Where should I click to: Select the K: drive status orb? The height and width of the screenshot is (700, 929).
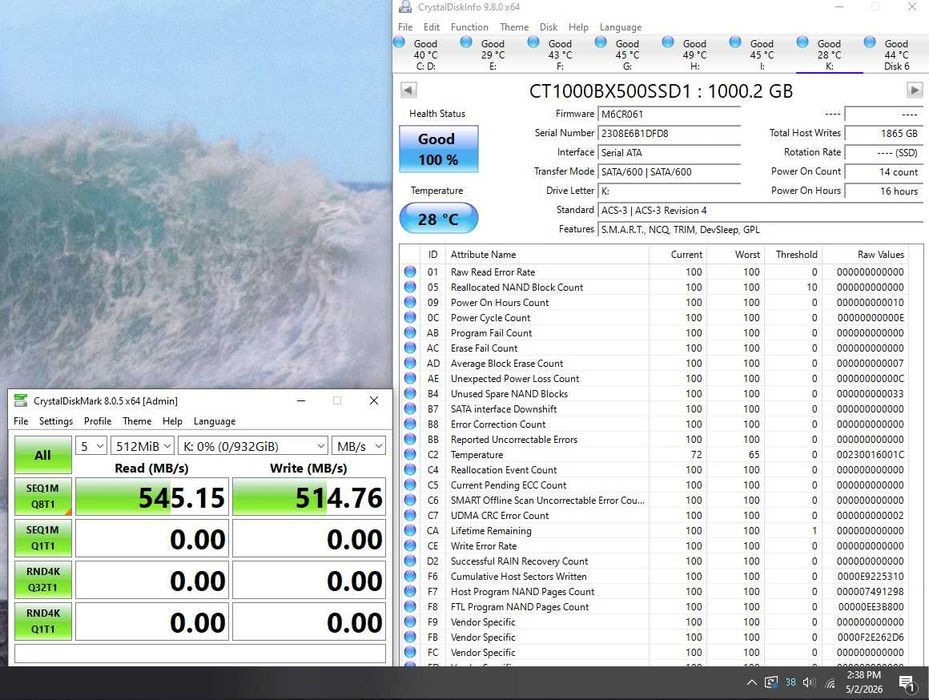tap(802, 42)
